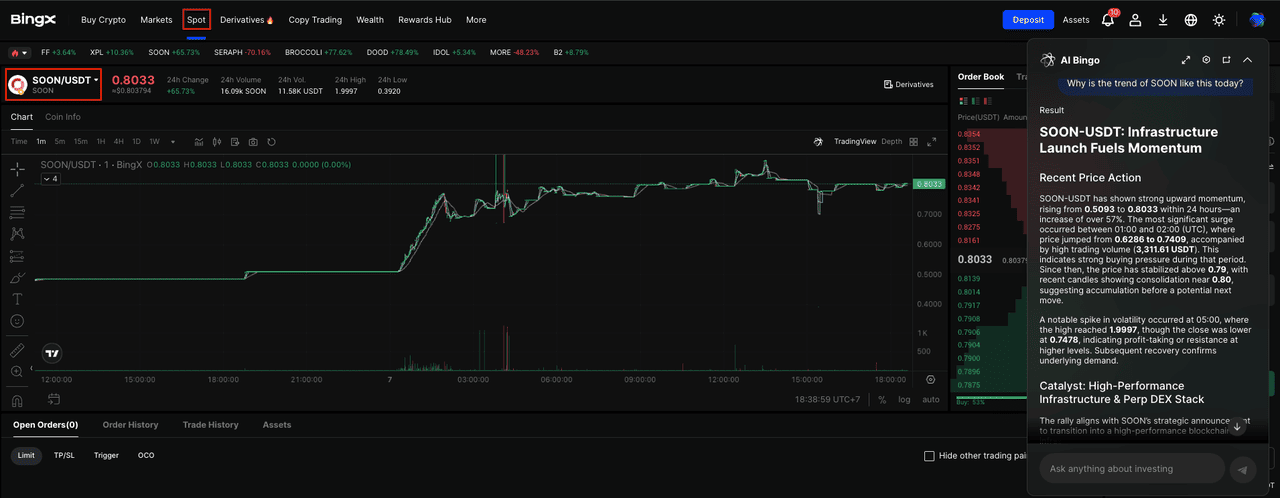Open the notifications bell
The height and width of the screenshot is (498, 1280).
[1107, 19]
